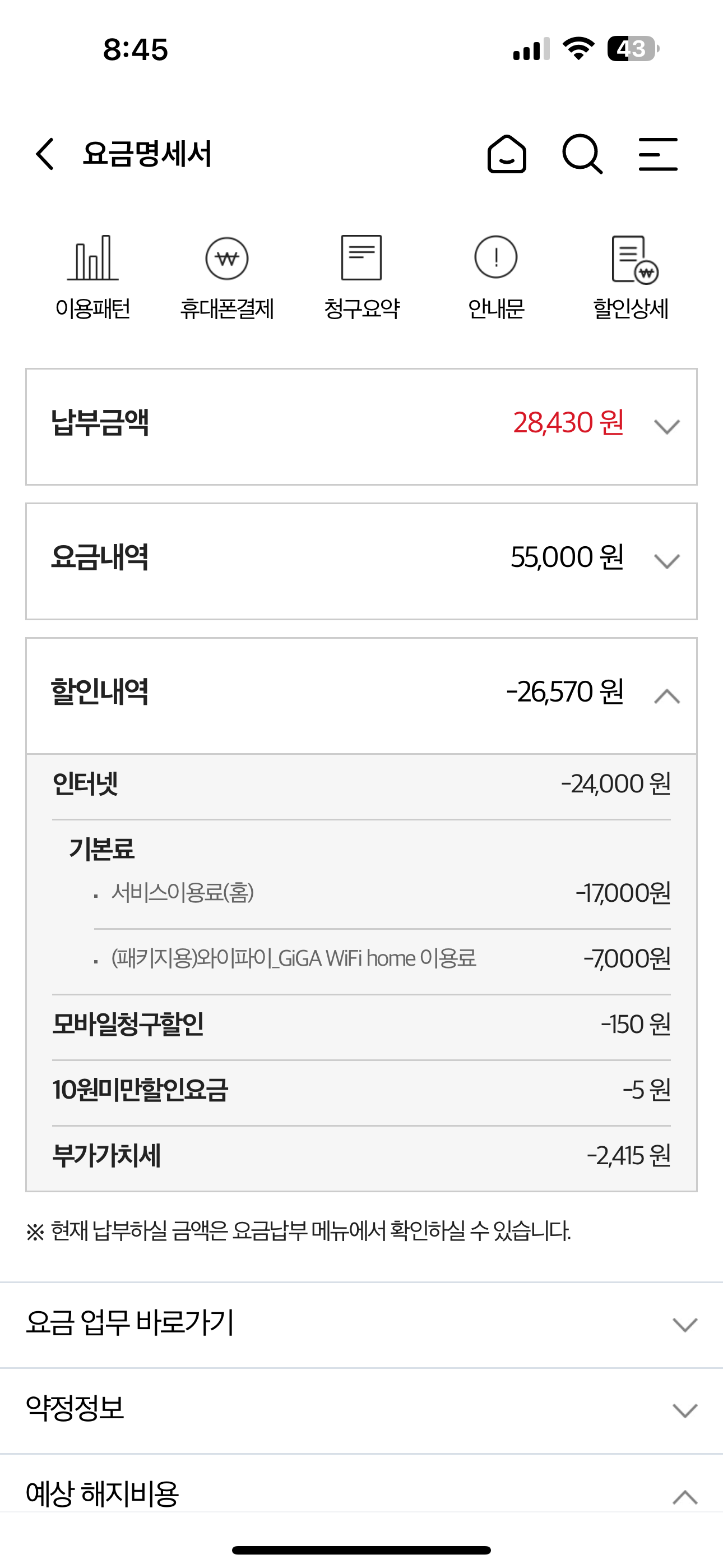Tap the 인터넷 discount row
This screenshot has width=723, height=1568.
click(361, 784)
